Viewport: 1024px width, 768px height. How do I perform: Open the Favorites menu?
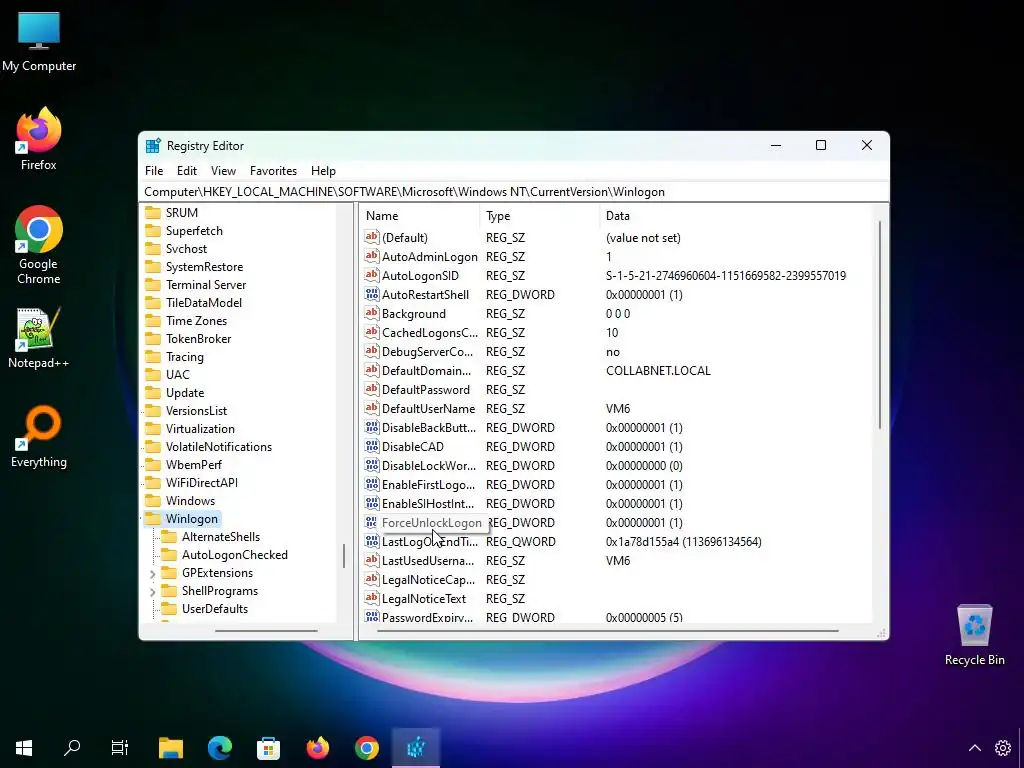pyautogui.click(x=273, y=170)
